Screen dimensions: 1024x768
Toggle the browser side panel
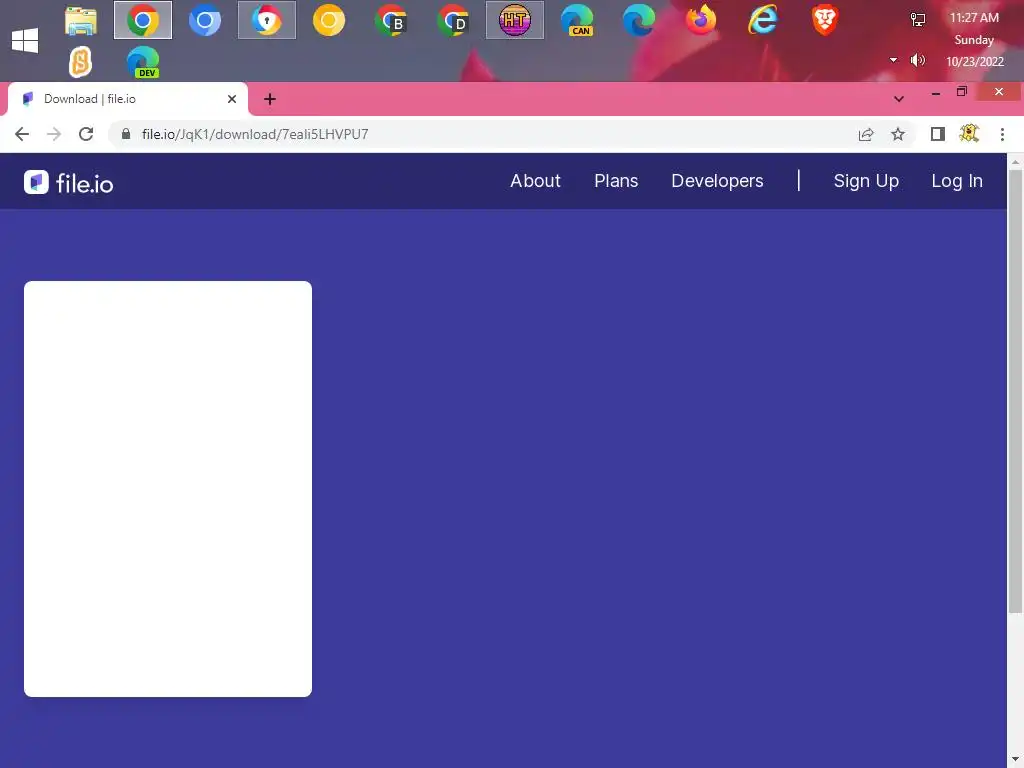click(x=938, y=134)
